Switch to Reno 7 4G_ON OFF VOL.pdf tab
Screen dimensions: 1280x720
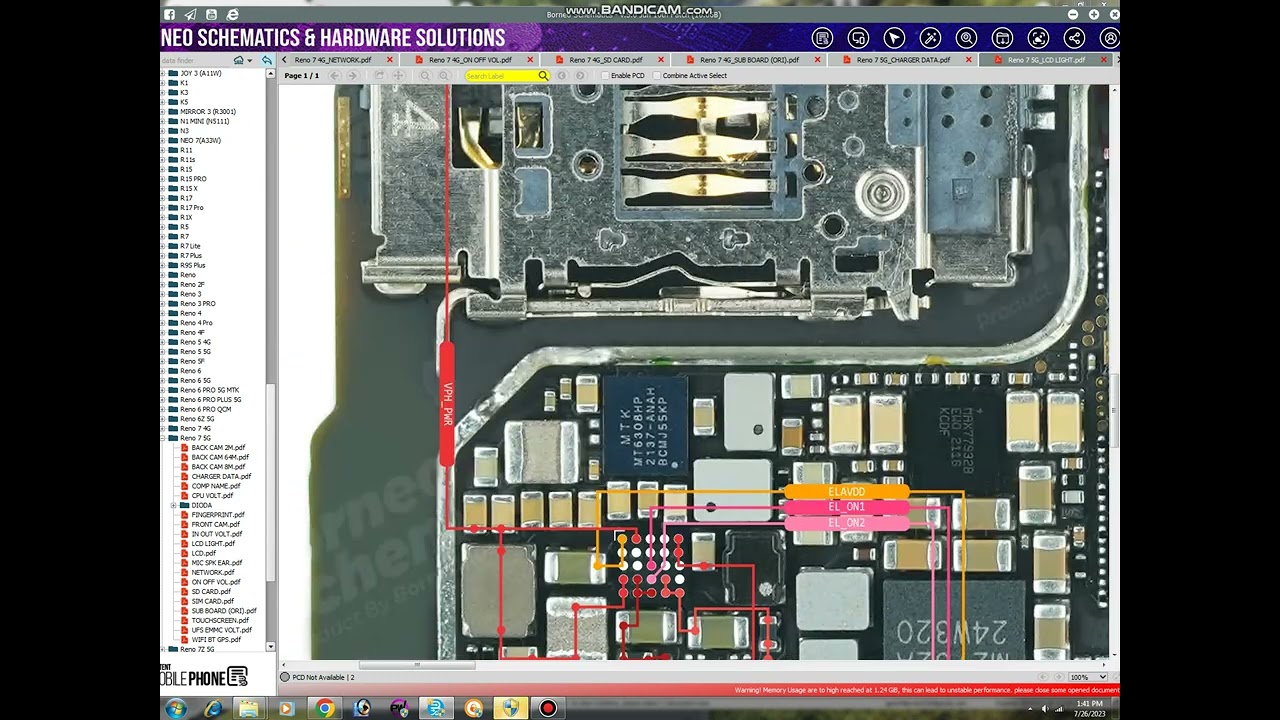tap(470, 60)
